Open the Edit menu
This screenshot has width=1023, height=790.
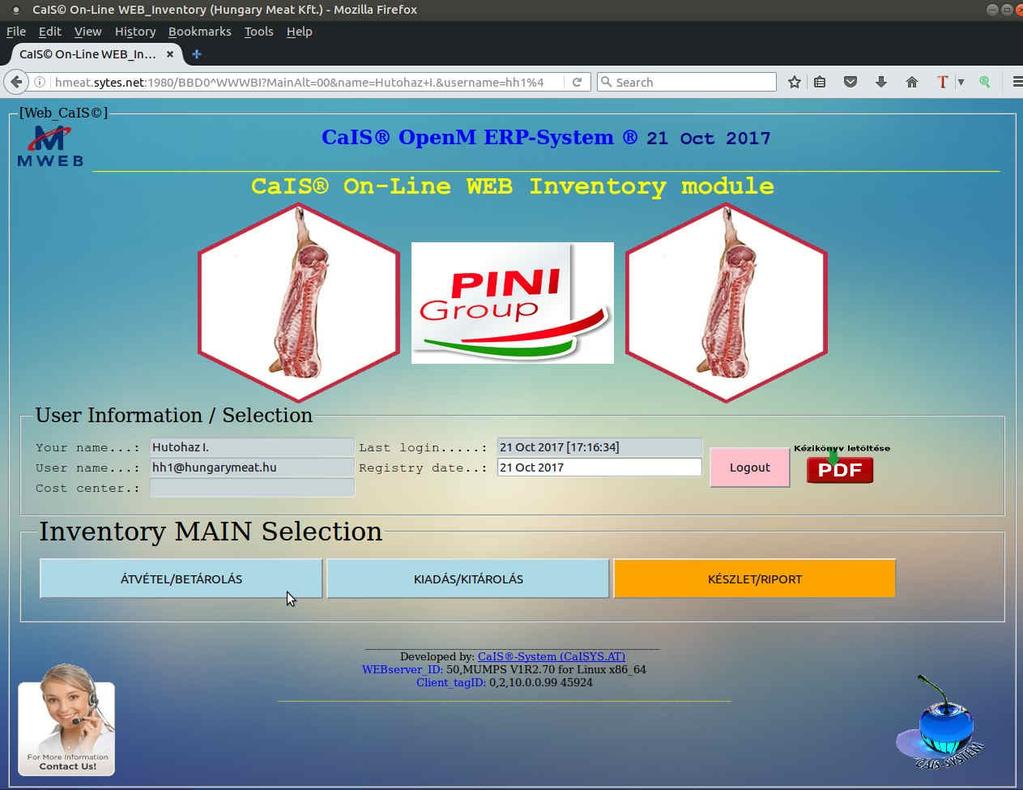[50, 31]
